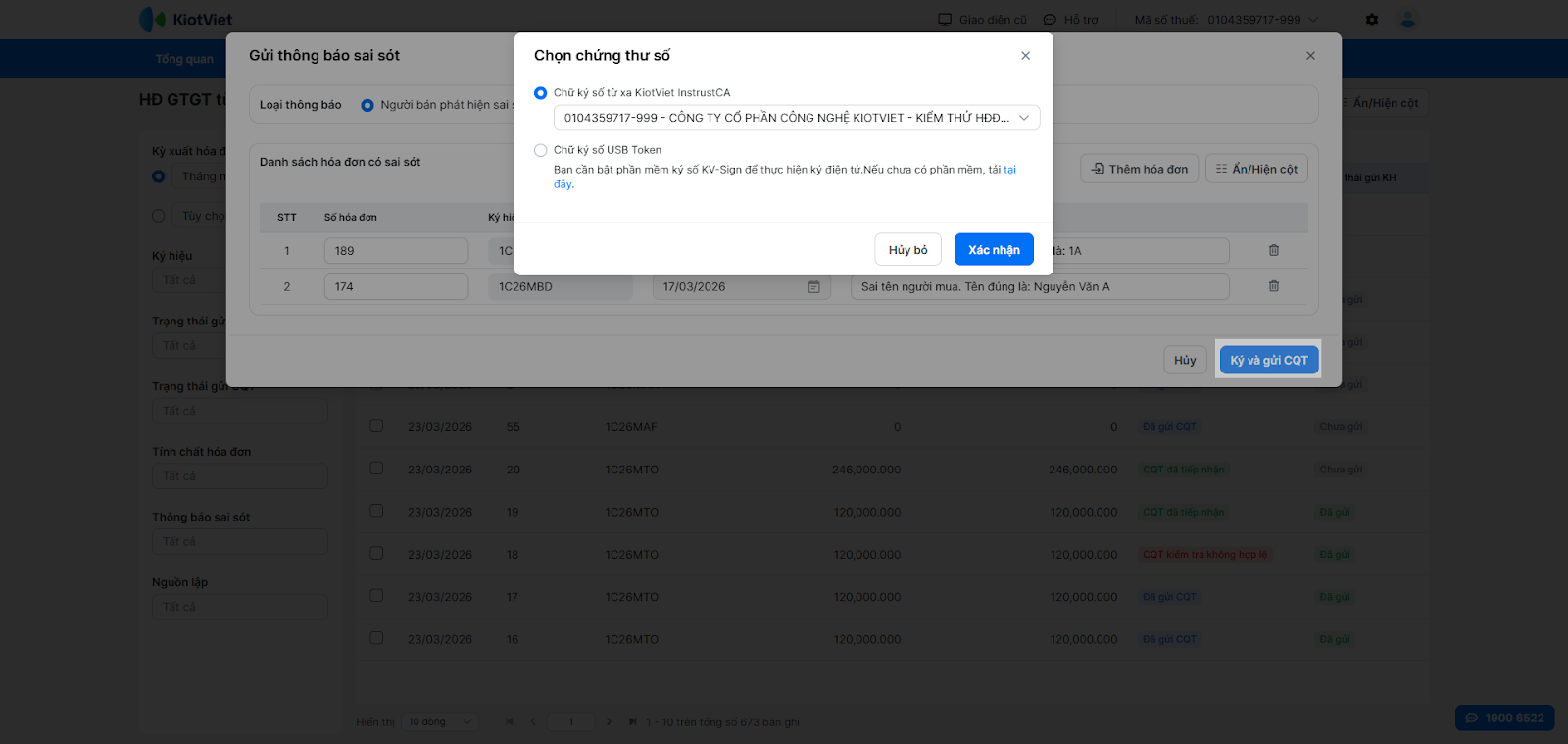Select Chữ ký số USB Token option
The width and height of the screenshot is (1568, 744).
(x=541, y=150)
